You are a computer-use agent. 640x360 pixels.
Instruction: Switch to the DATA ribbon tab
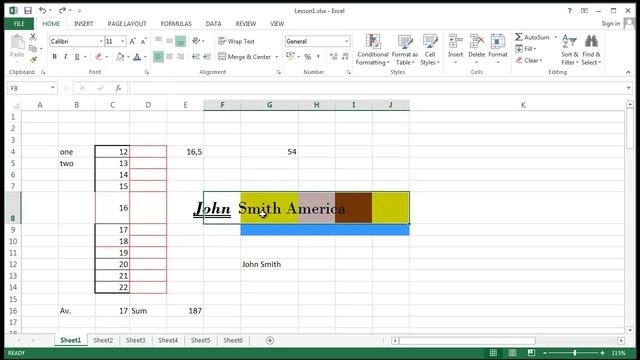click(x=213, y=24)
